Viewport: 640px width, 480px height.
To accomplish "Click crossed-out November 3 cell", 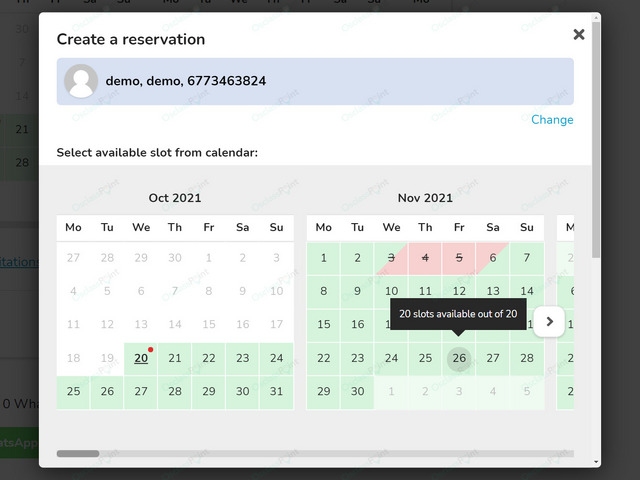I will click(x=391, y=258).
